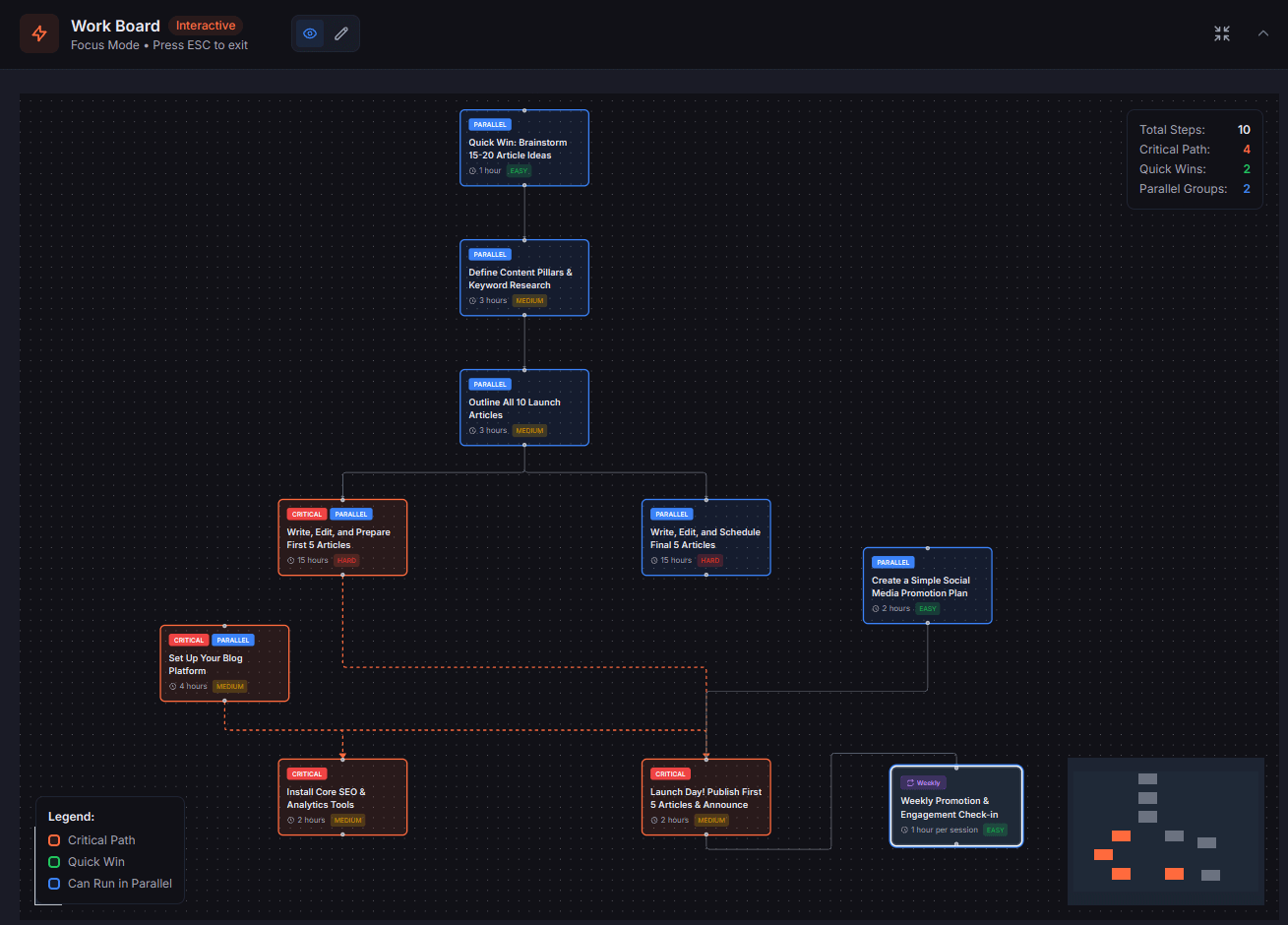Image resolution: width=1288 pixels, height=925 pixels.
Task: Click Install Core SEO & Analytics Tools card
Action: (341, 798)
